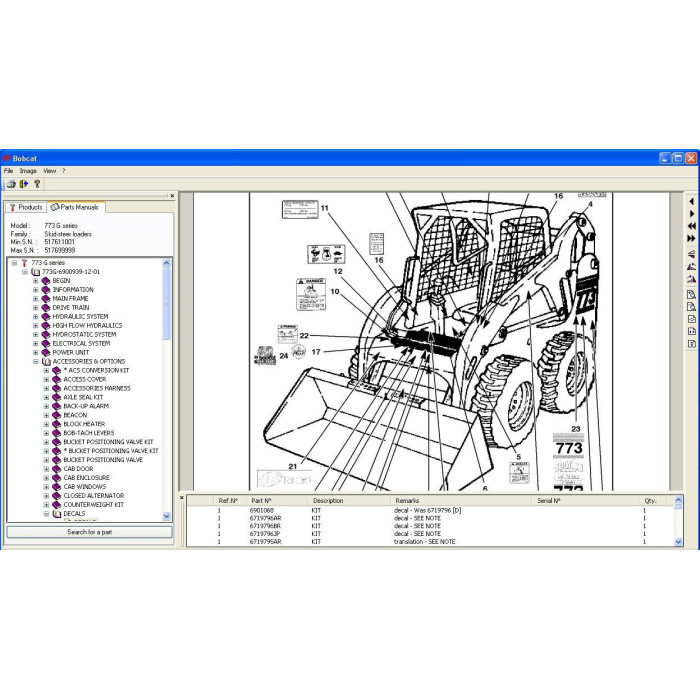Select the part number 6901068 row
The width and height of the screenshot is (700, 700).
pyautogui.click(x=431, y=510)
